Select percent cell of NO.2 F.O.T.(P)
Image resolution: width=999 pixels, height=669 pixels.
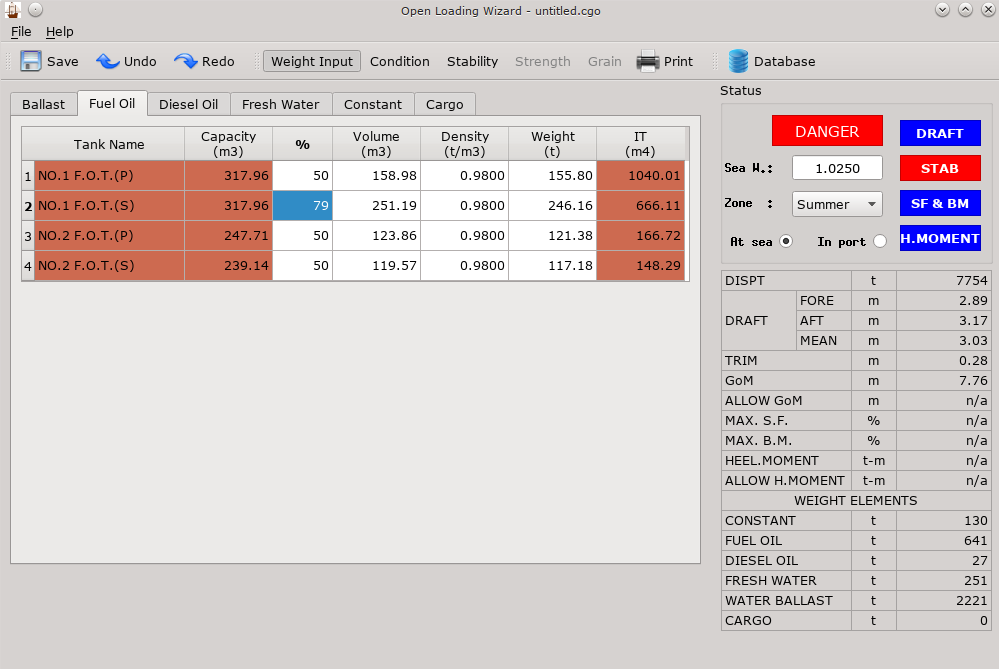pyautogui.click(x=302, y=235)
